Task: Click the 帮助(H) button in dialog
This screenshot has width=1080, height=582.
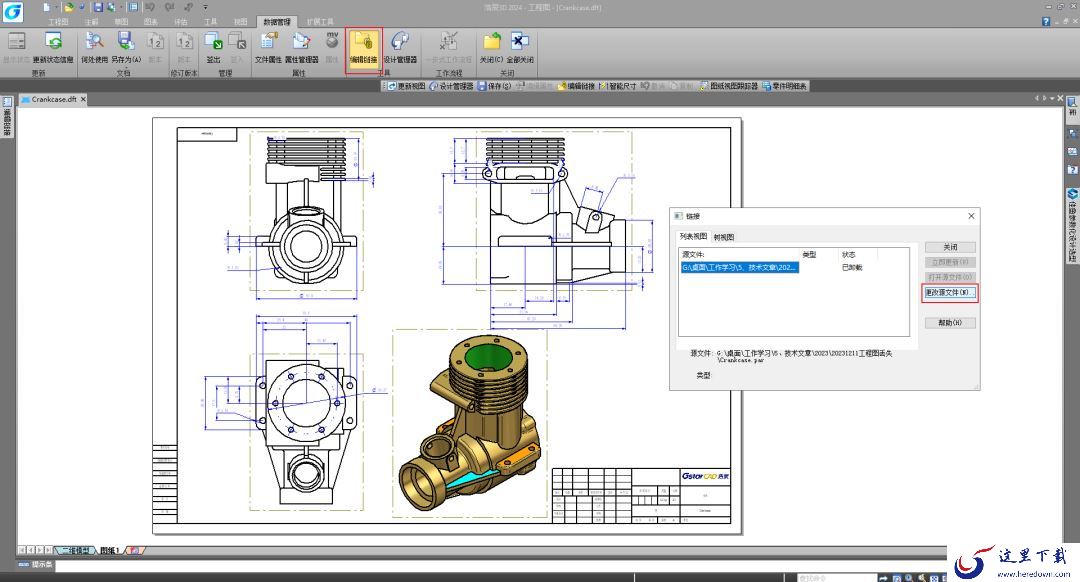Action: [950, 322]
